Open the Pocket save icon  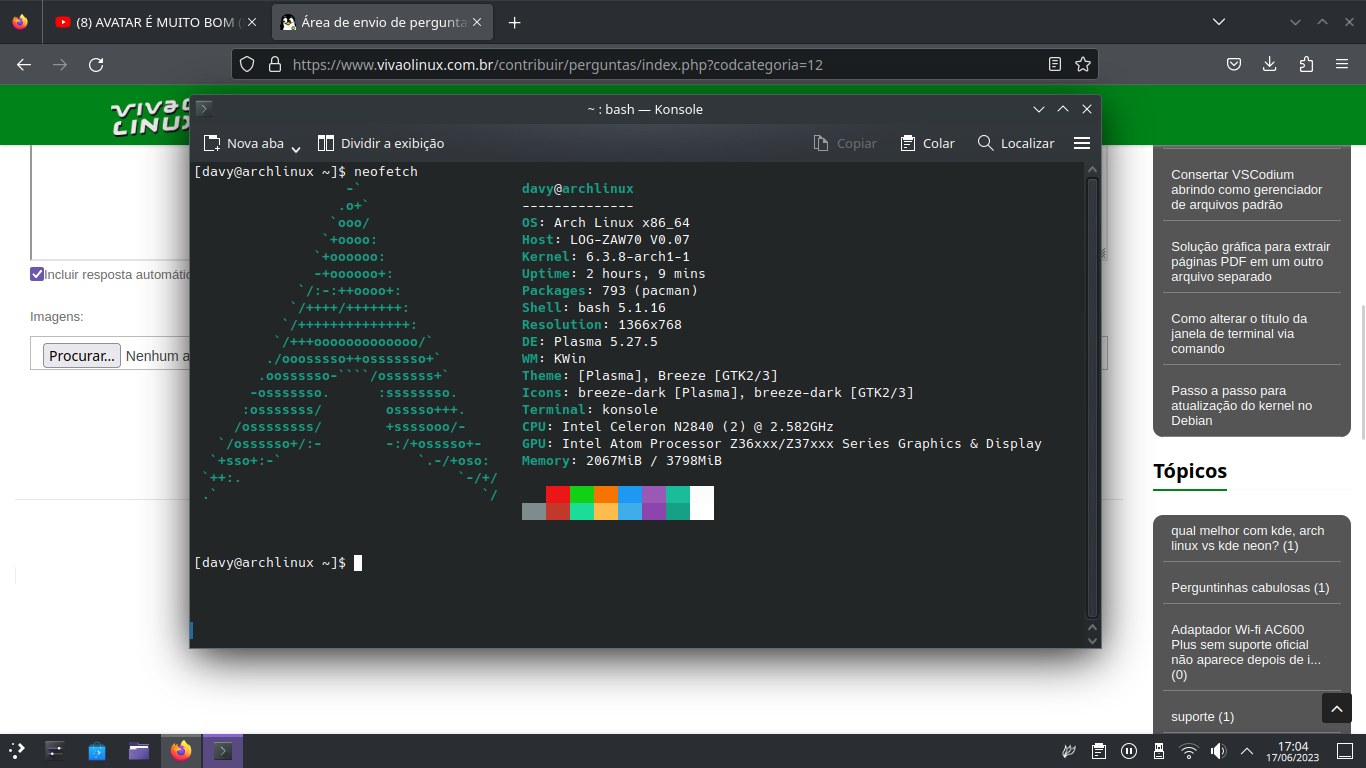1234,64
